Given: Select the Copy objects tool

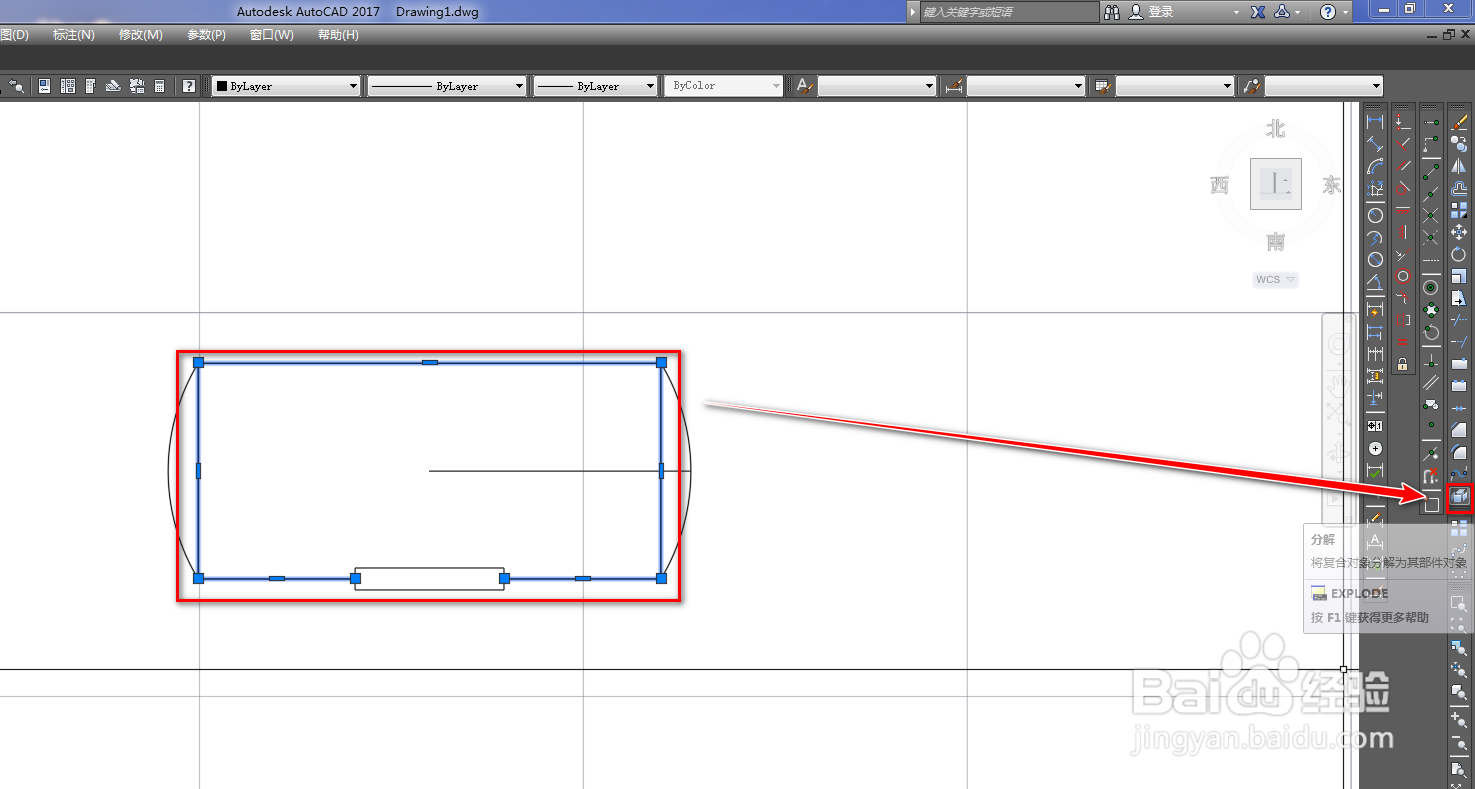Looking at the screenshot, I should (1459, 143).
